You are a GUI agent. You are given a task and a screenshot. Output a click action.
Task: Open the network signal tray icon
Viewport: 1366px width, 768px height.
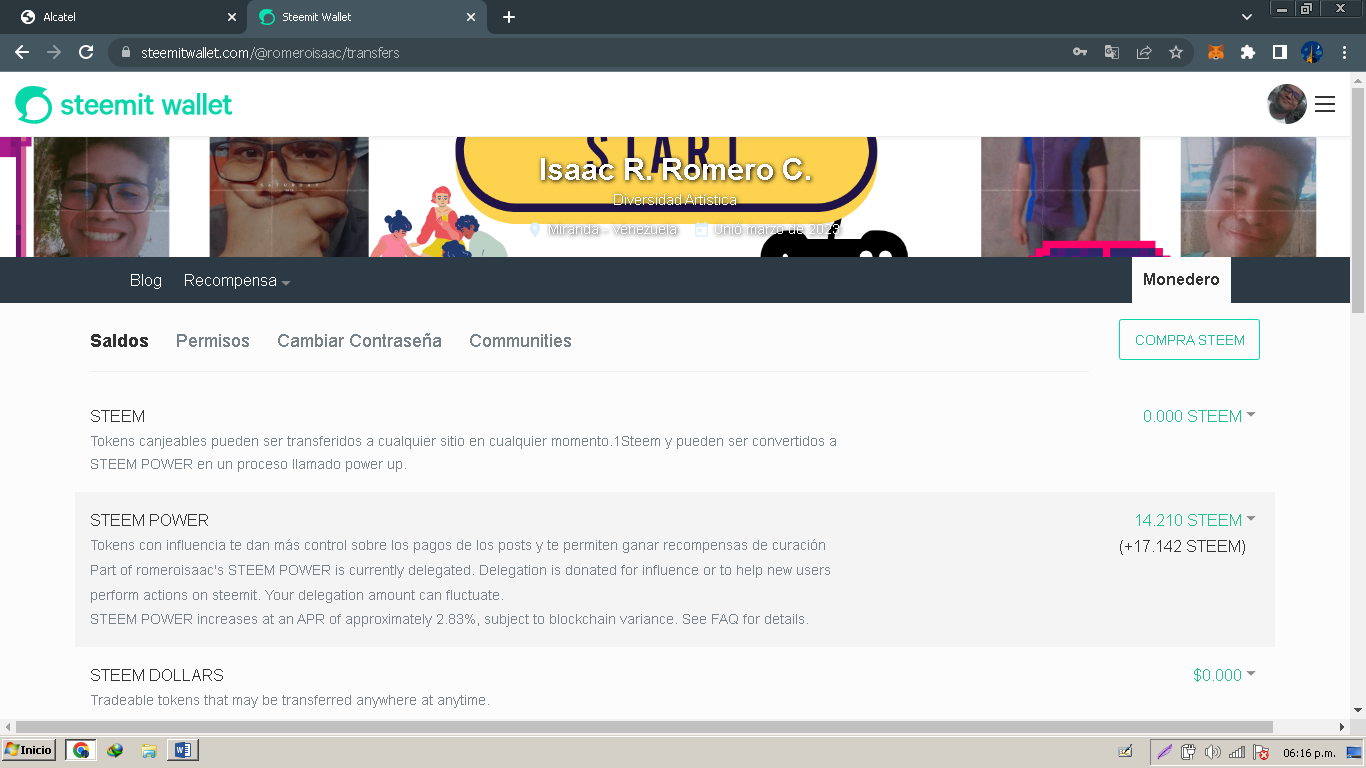pos(1237,752)
